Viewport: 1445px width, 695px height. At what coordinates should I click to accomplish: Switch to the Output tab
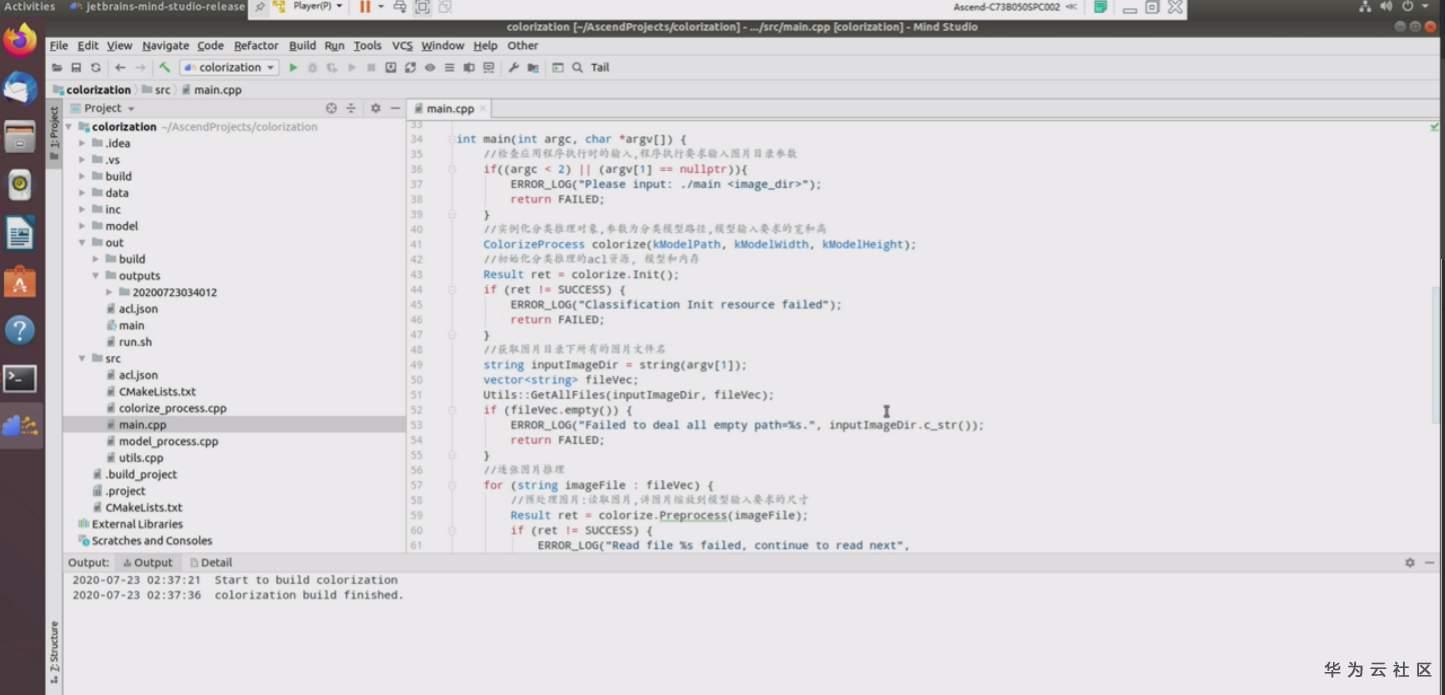(x=146, y=563)
